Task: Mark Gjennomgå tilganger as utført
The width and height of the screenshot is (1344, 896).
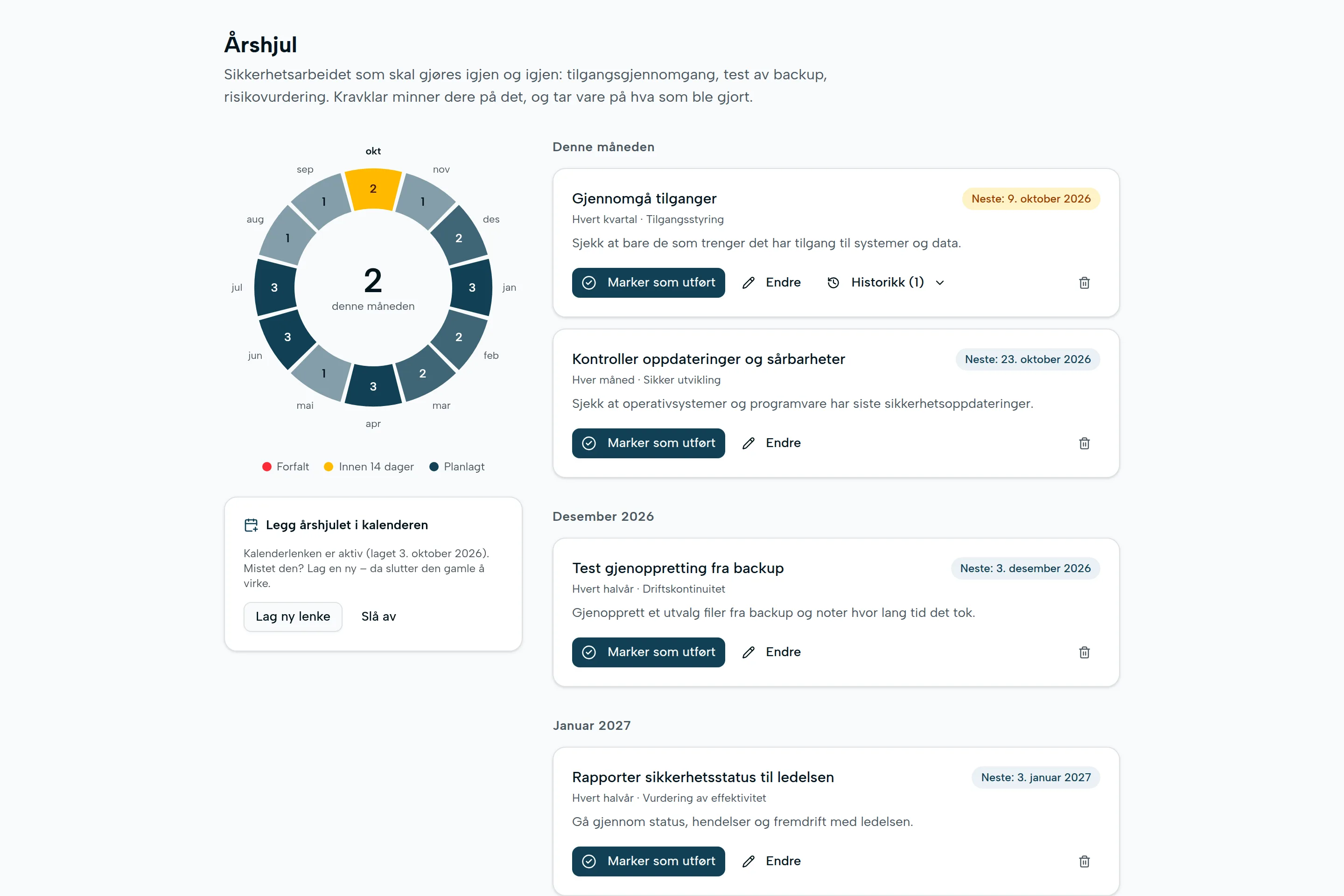Action: [648, 283]
